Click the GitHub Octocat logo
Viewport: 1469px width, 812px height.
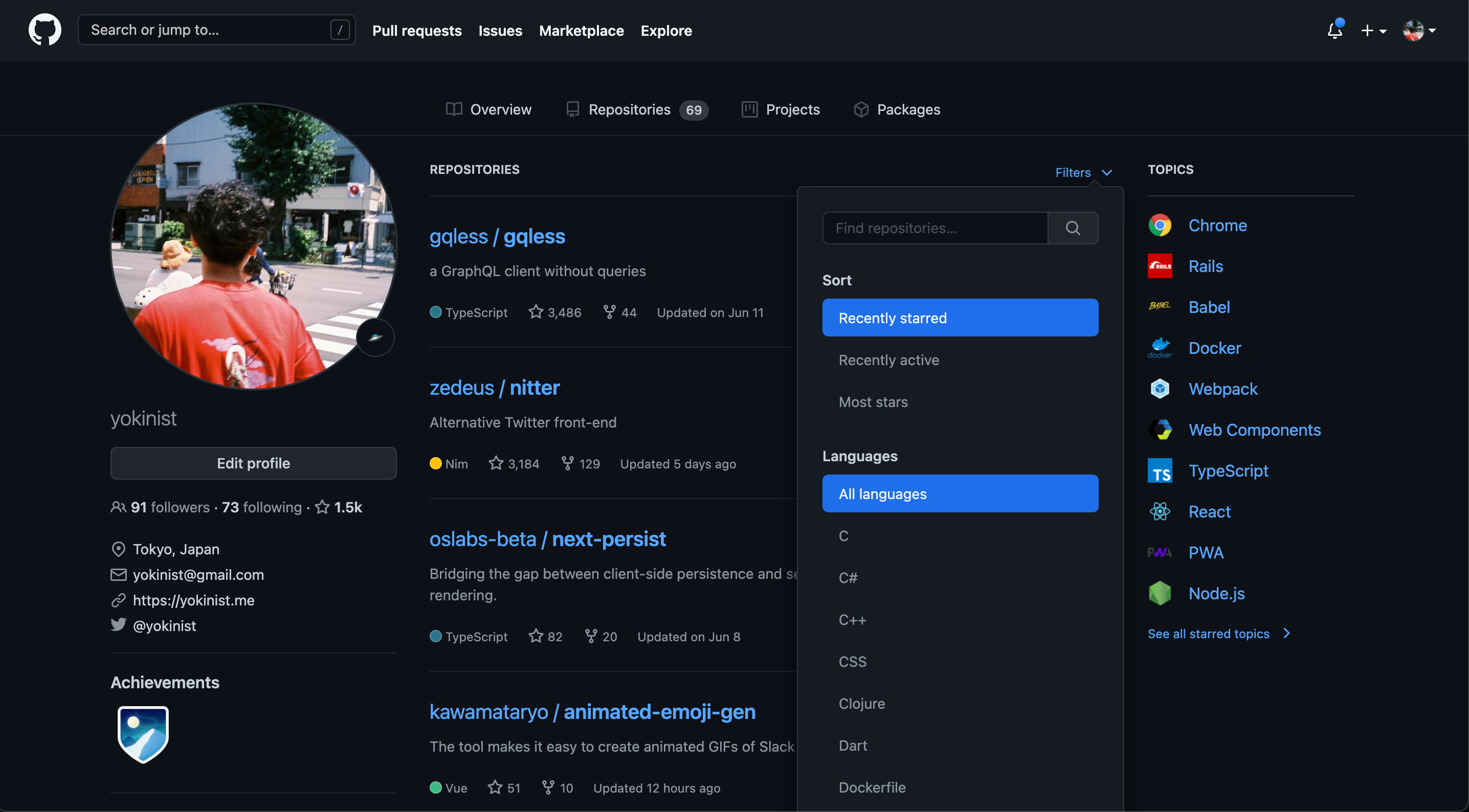[x=45, y=30]
